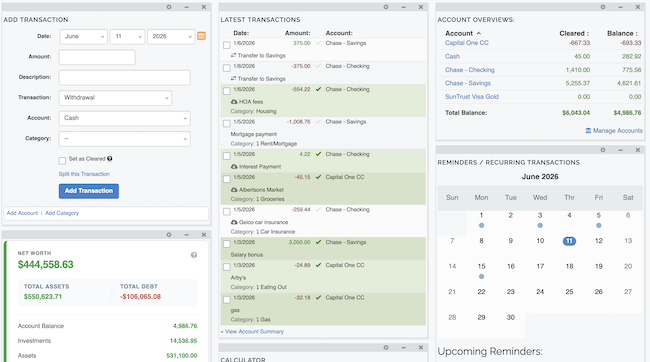The height and width of the screenshot is (362, 650).
Task: Click reminder dot under June 3
Action: (540, 226)
